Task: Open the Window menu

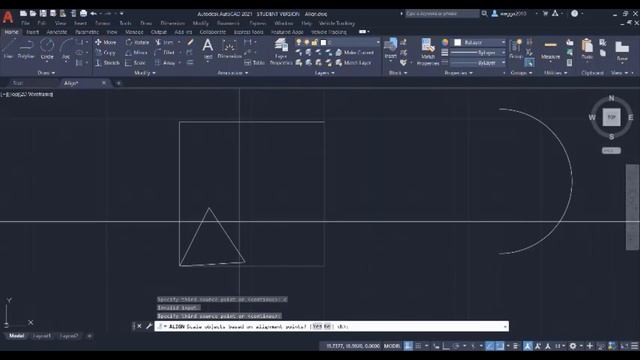Action: (x=284, y=23)
